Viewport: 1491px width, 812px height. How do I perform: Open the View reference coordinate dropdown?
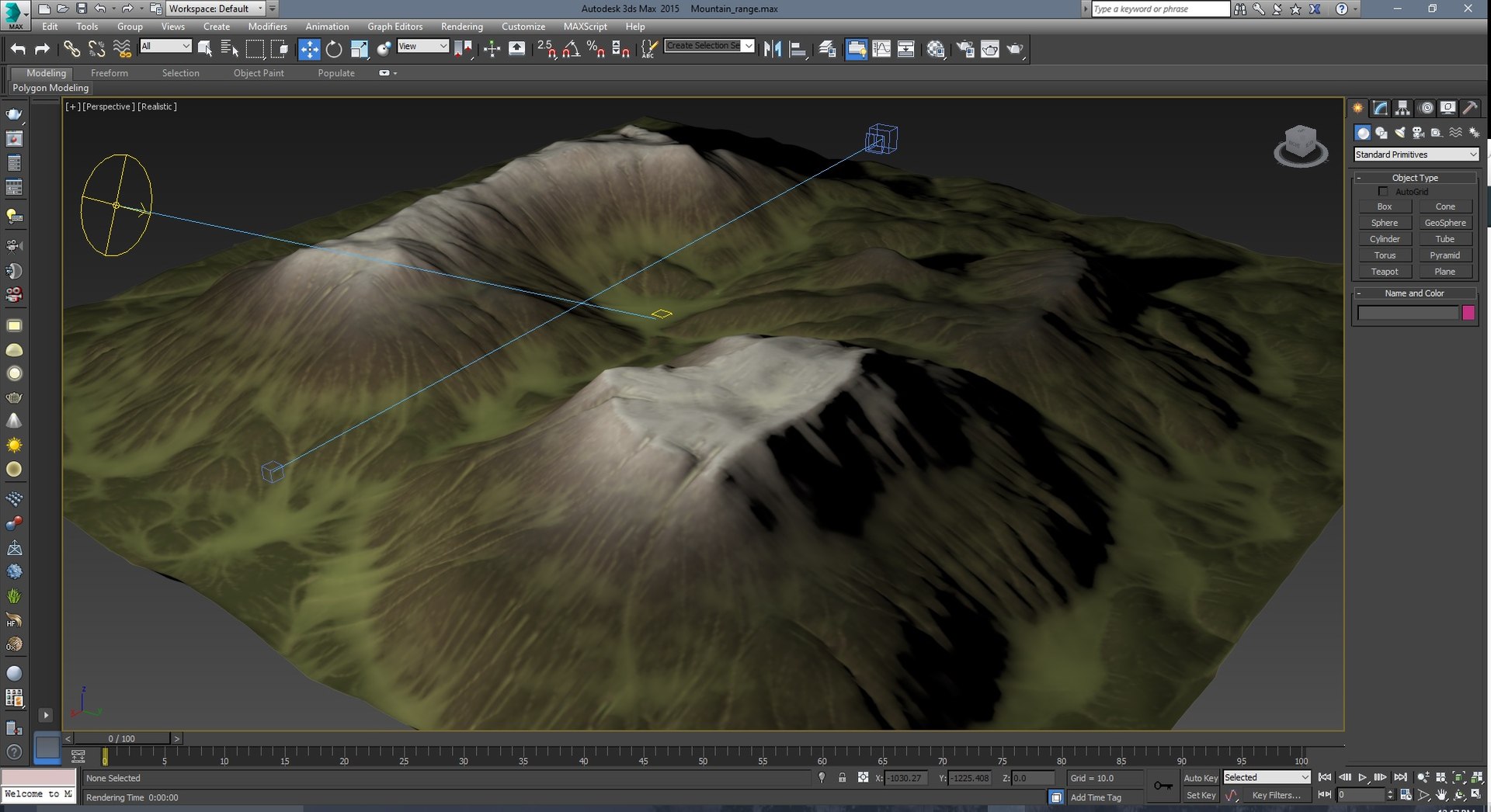(x=422, y=47)
